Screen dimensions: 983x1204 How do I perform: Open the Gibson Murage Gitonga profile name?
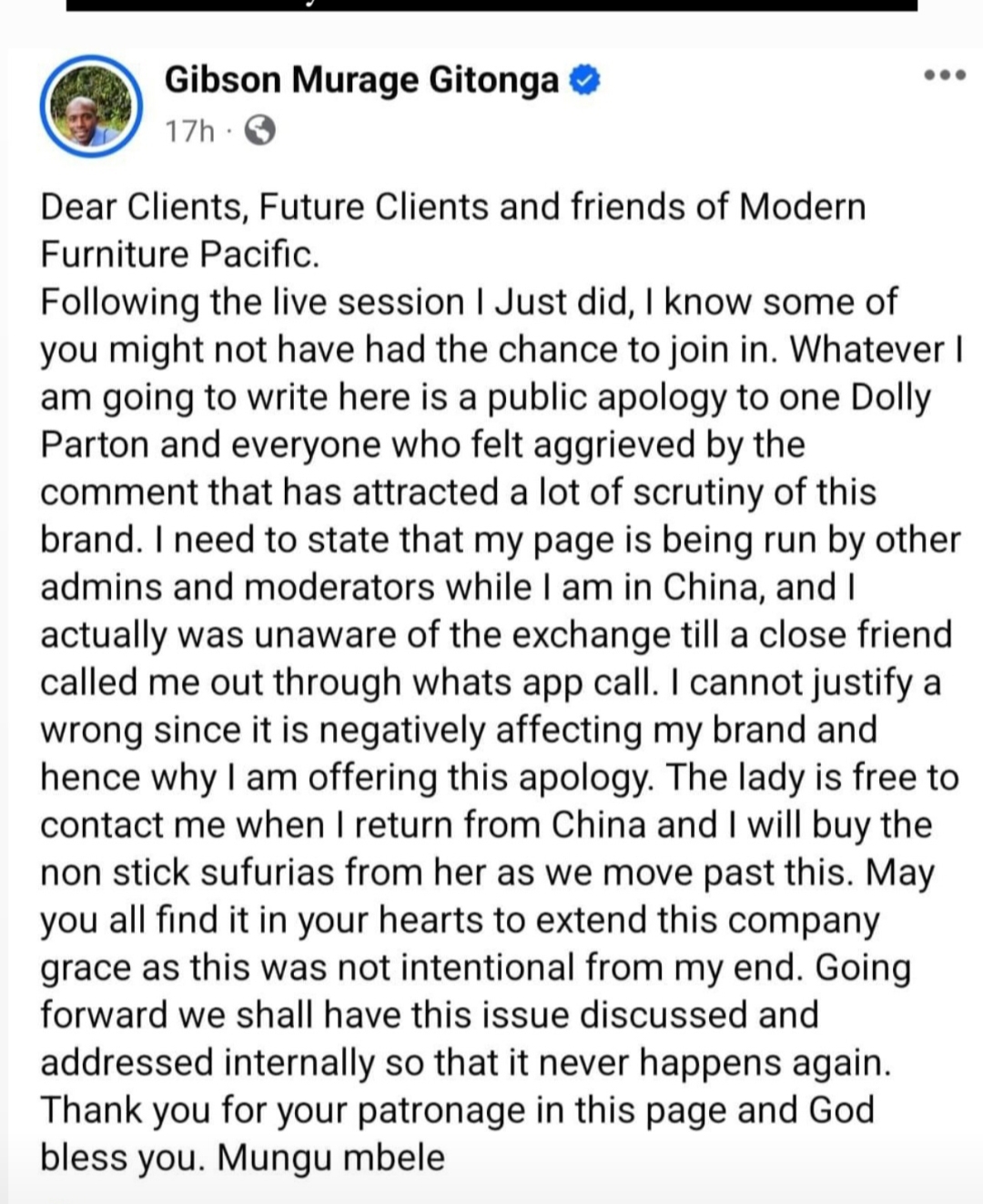[x=361, y=81]
